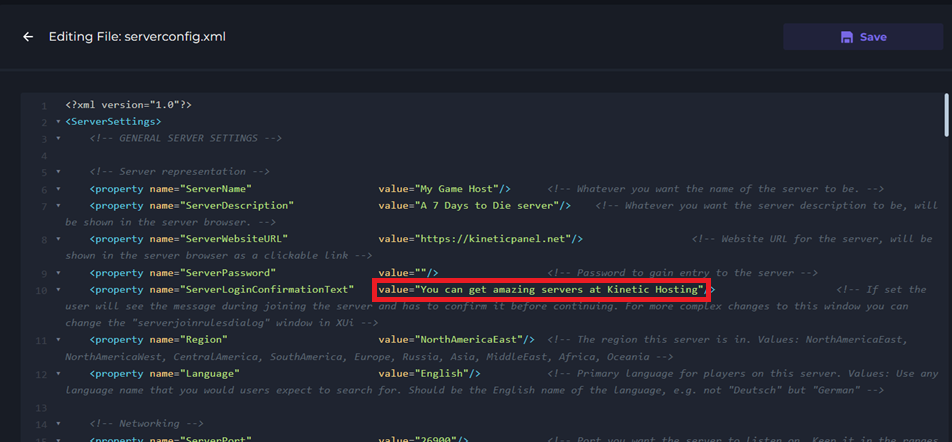Toggle fold arrow on line 5 Server representation

tap(58, 172)
